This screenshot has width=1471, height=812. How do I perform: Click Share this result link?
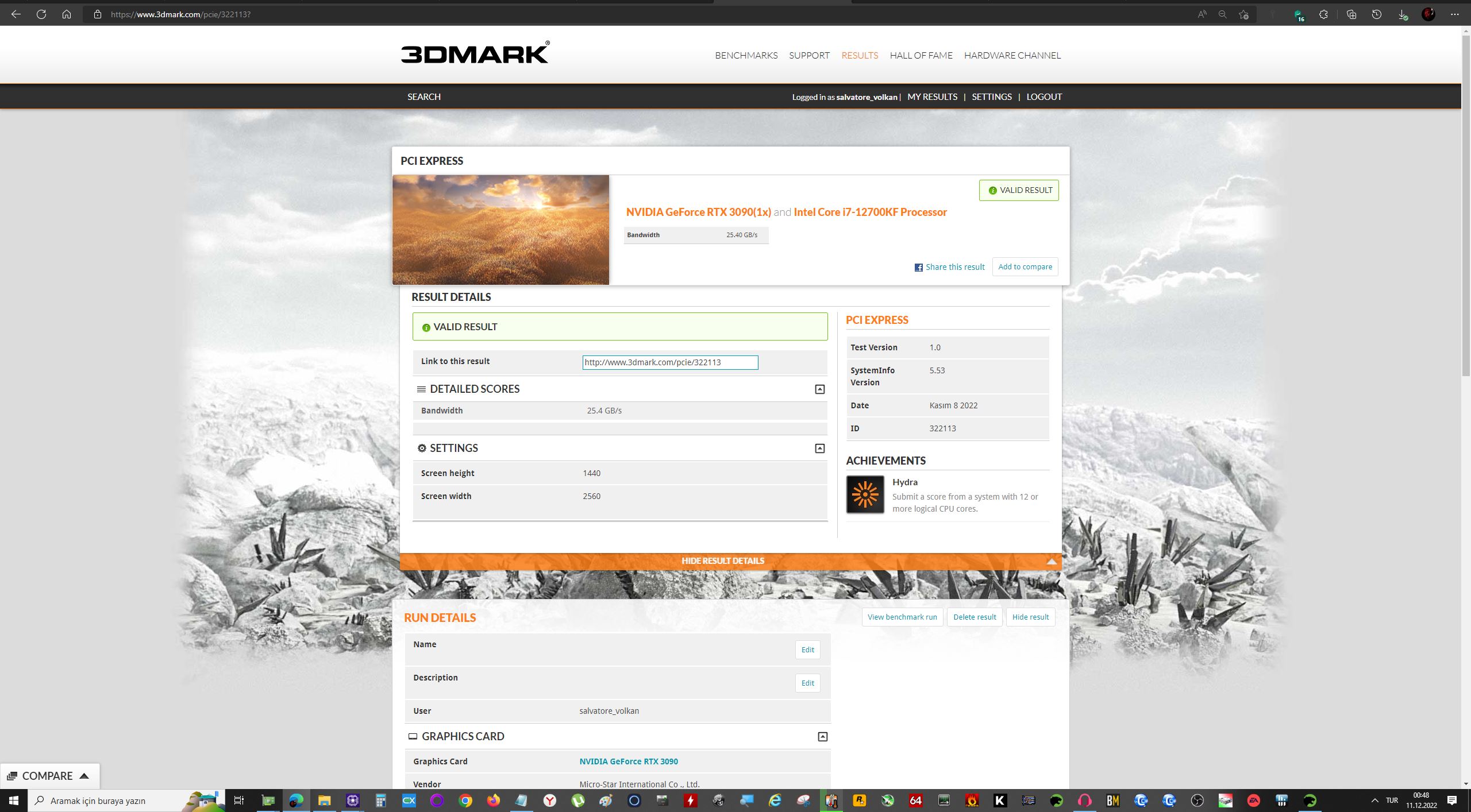point(955,267)
